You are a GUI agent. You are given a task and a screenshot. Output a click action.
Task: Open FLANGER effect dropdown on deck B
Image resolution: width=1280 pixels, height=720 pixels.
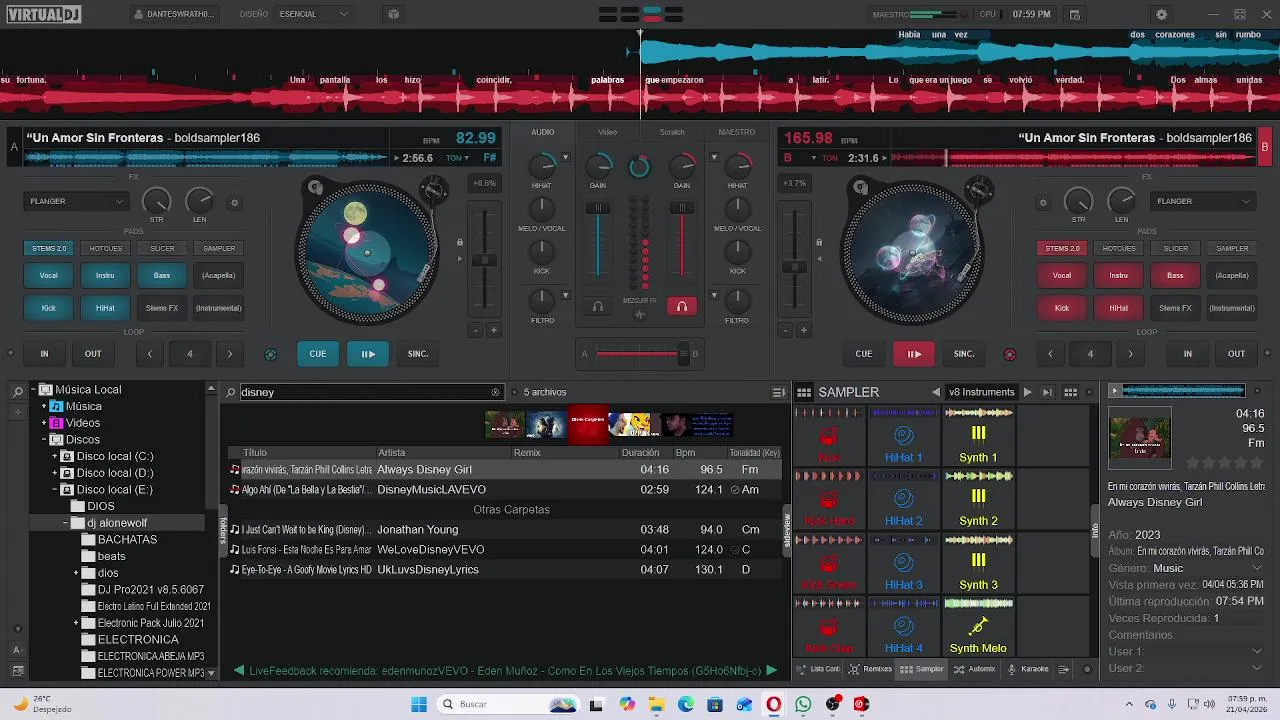coord(1203,201)
